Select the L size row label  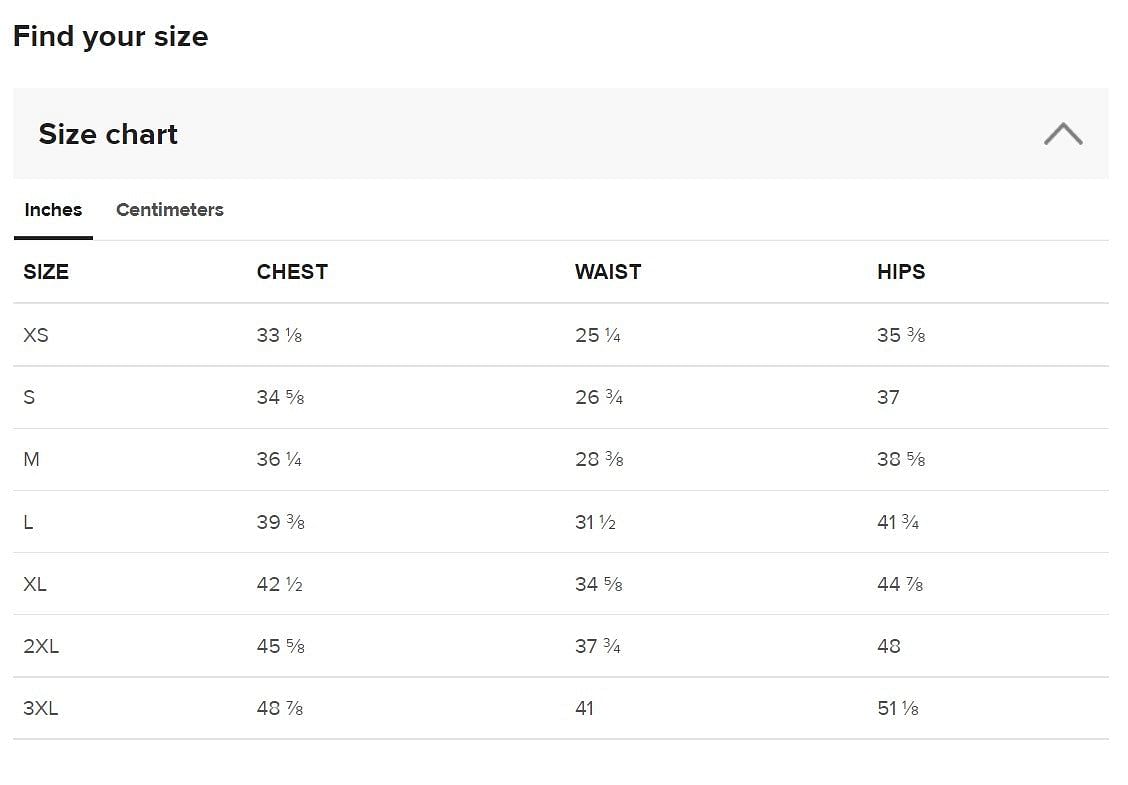28,522
